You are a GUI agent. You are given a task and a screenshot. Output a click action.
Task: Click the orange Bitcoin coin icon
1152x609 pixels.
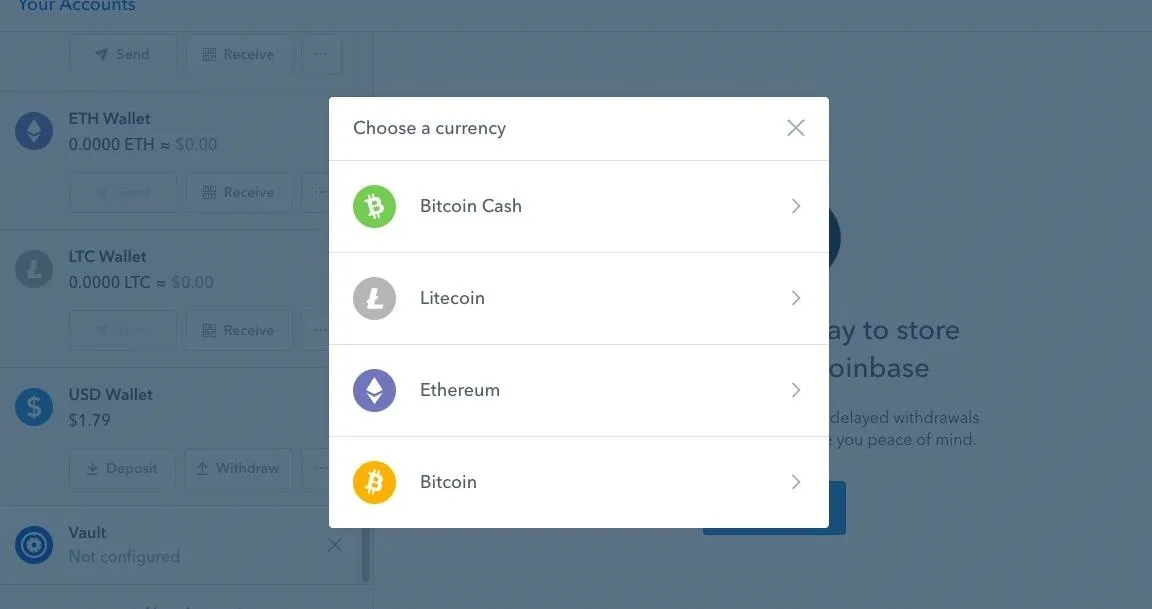374,482
